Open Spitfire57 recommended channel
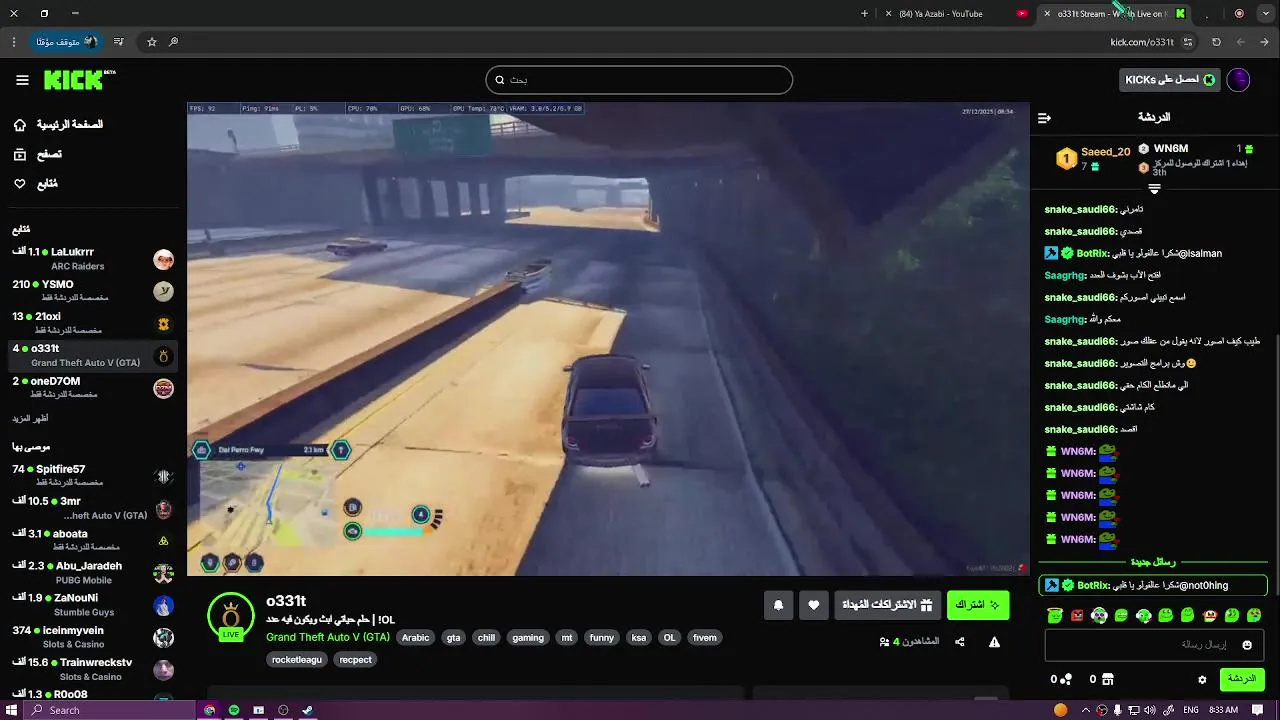This screenshot has height=720, width=1280. [x=92, y=476]
